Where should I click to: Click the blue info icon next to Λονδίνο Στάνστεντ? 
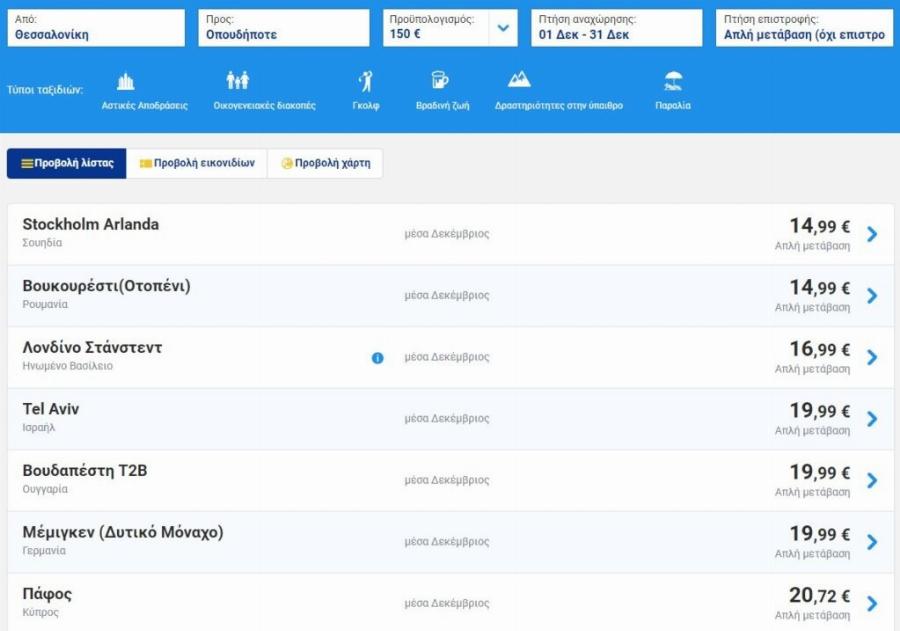coord(377,357)
